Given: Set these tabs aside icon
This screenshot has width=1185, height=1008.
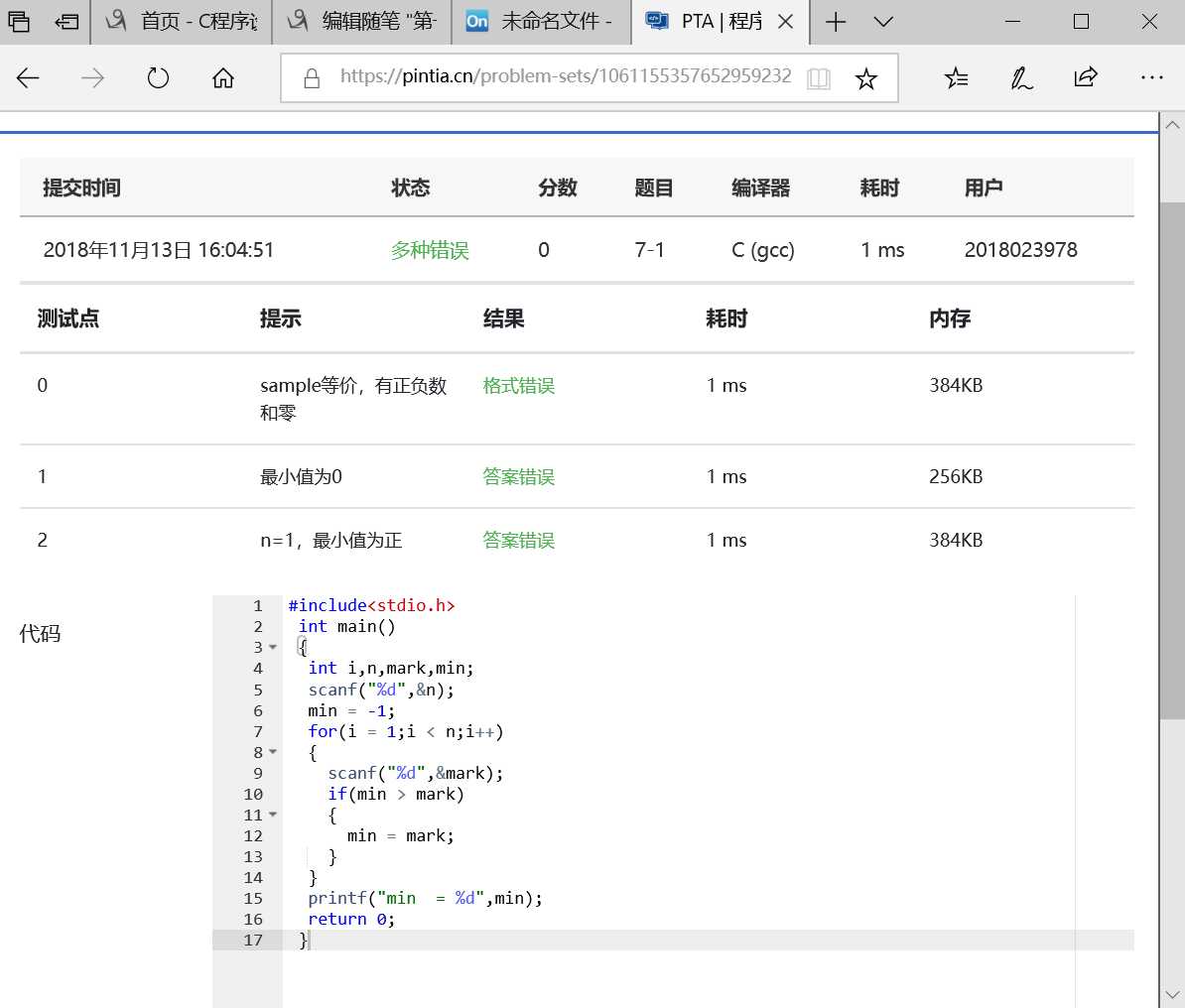Looking at the screenshot, I should 66,21.
